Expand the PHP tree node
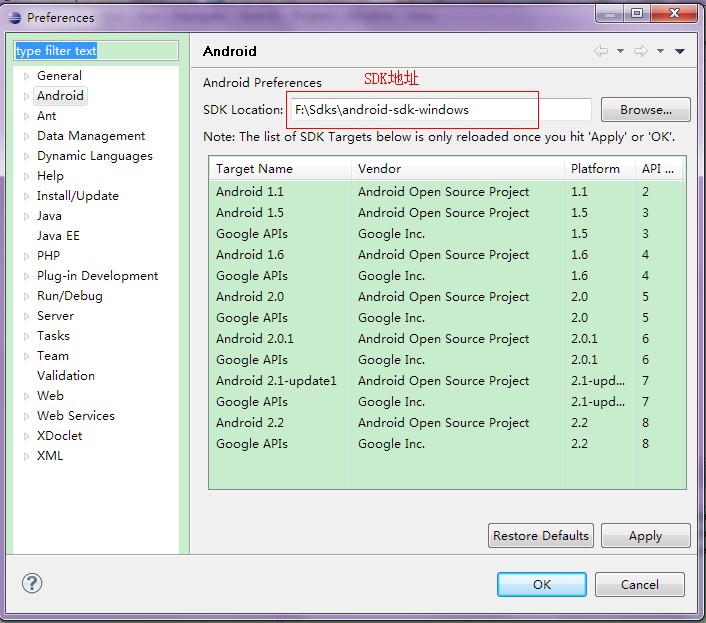 coord(26,256)
